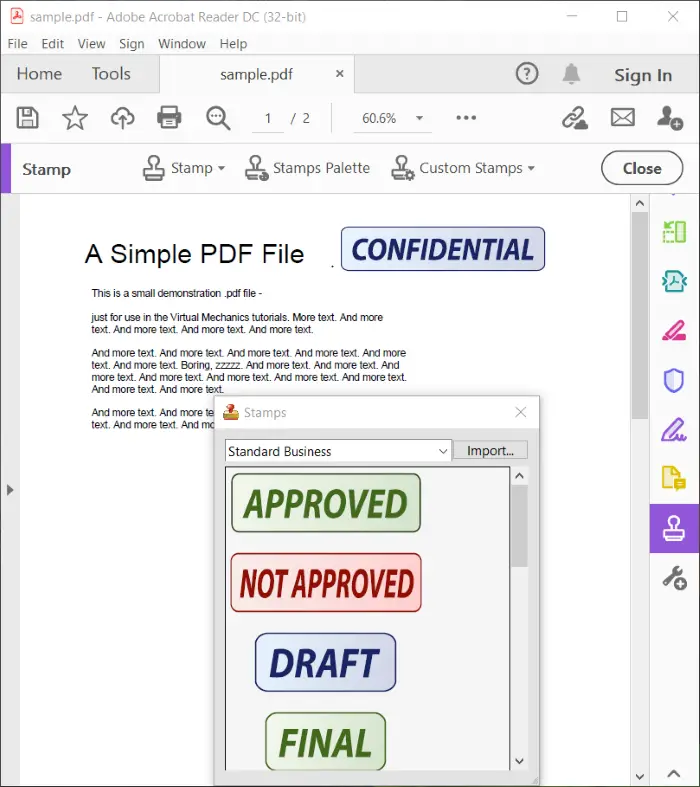
Task: Click the current page number field
Action: point(268,118)
